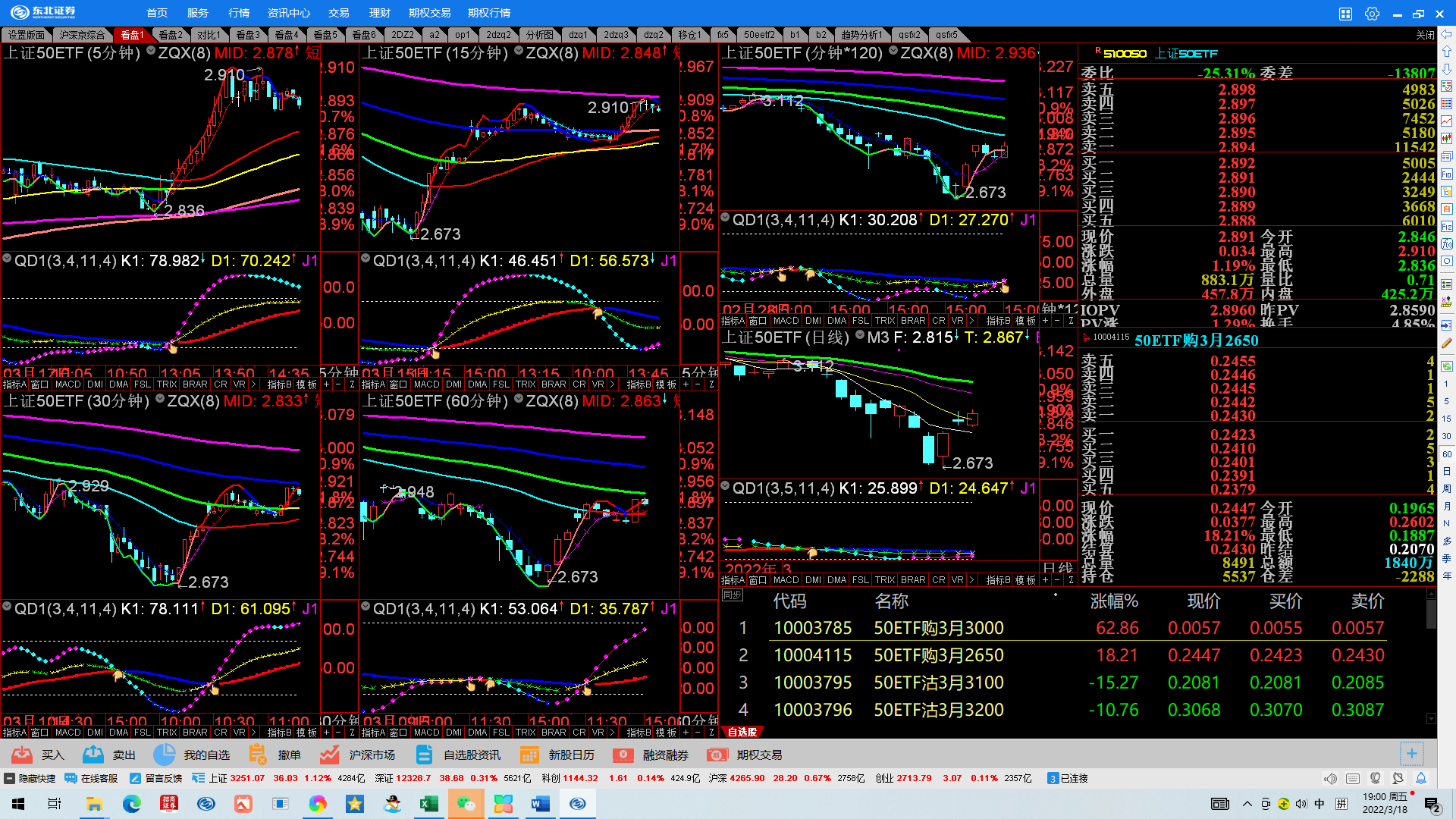Toggle the 同步 sync checkbox above list
1456x819 pixels.
733,595
